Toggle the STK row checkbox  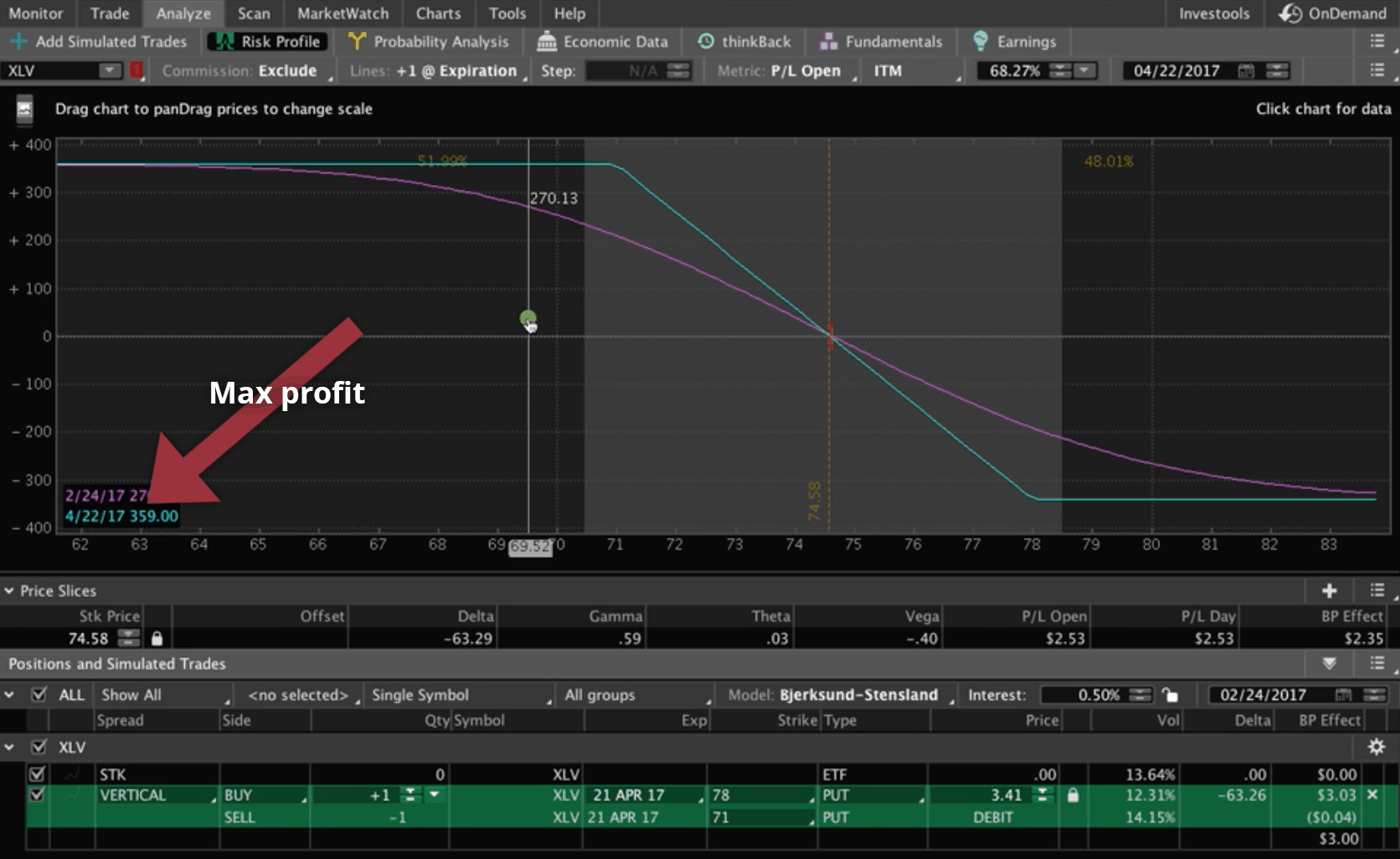[37, 774]
